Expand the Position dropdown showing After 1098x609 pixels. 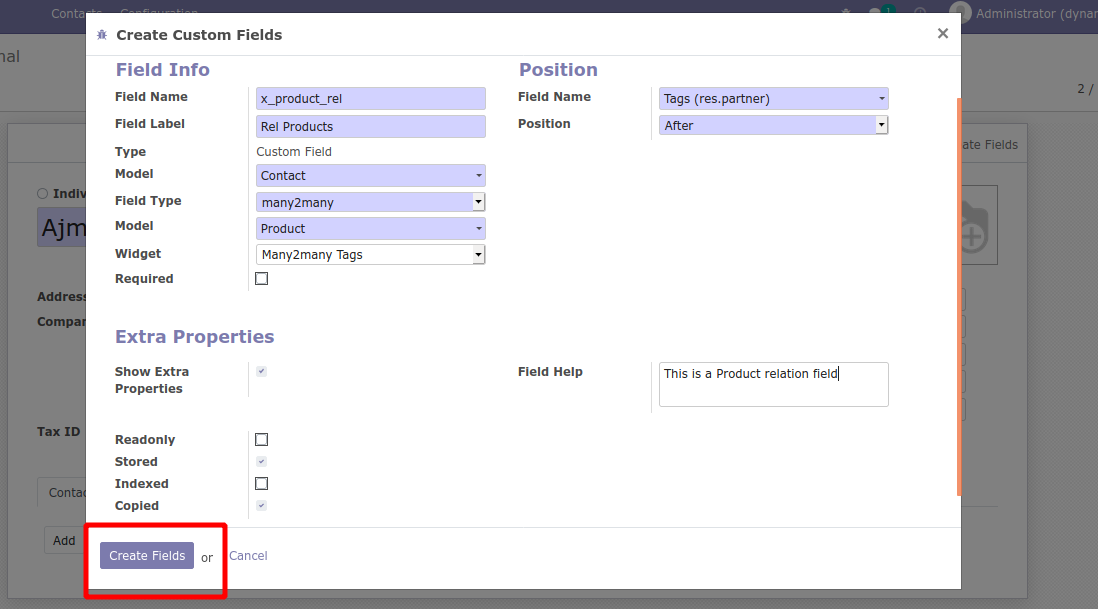click(x=773, y=125)
